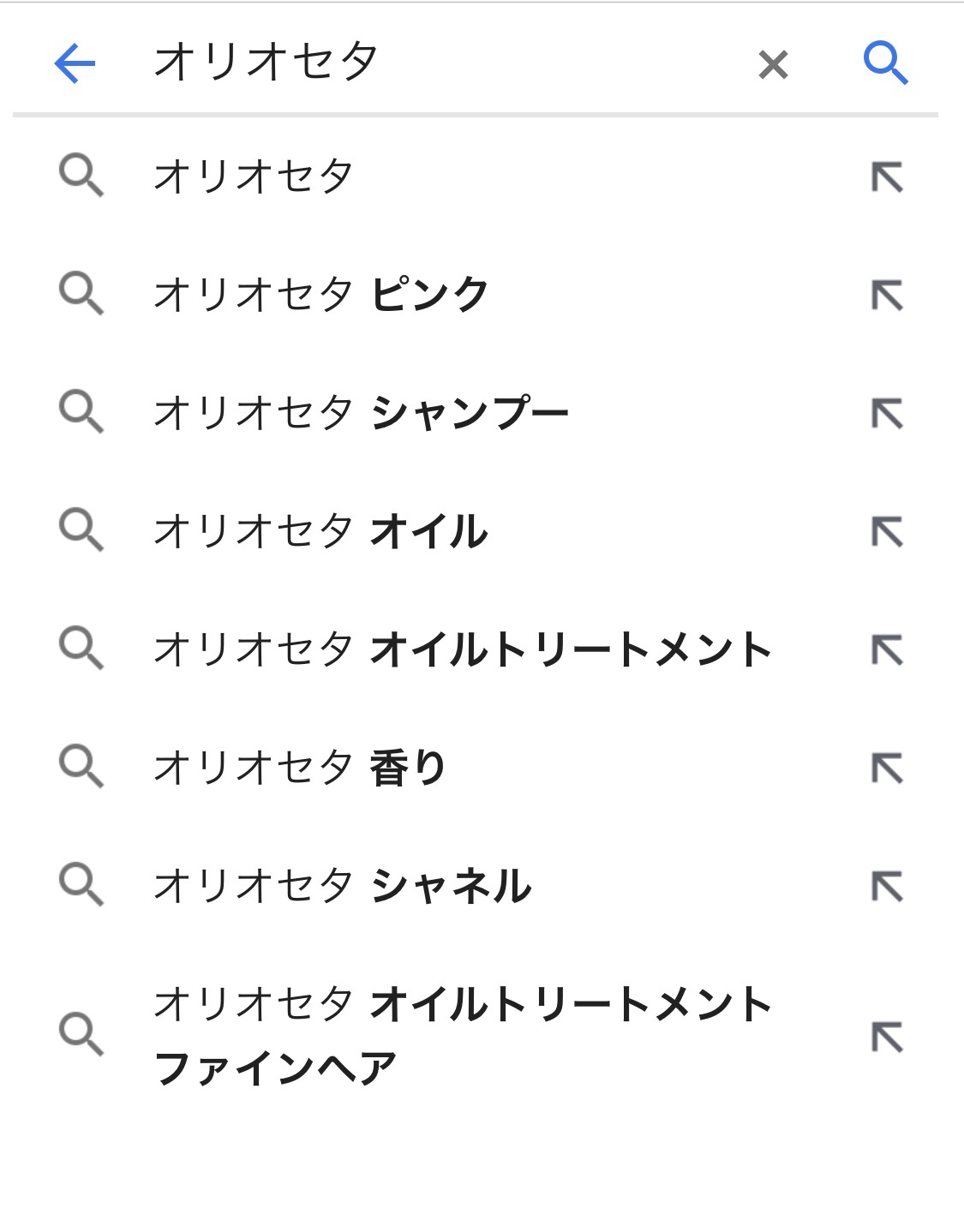The height and width of the screenshot is (1232, 964).
Task: Insert オリオセタ ピンク using its arrow icon
Action: (x=887, y=296)
